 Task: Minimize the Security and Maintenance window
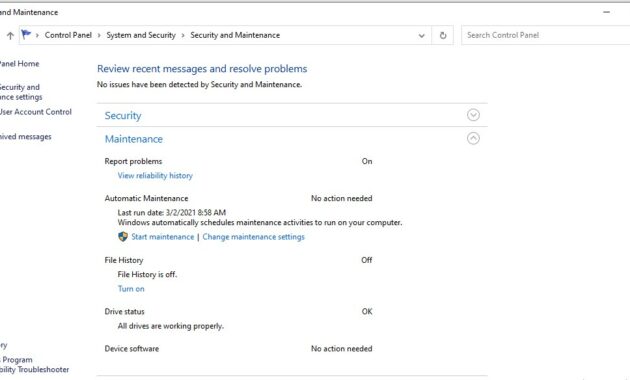click(x=606, y=12)
